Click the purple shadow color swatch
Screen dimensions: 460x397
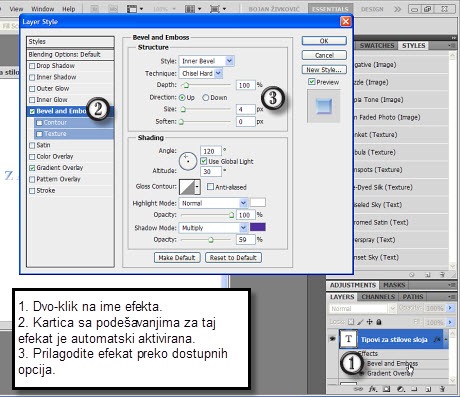(258, 227)
